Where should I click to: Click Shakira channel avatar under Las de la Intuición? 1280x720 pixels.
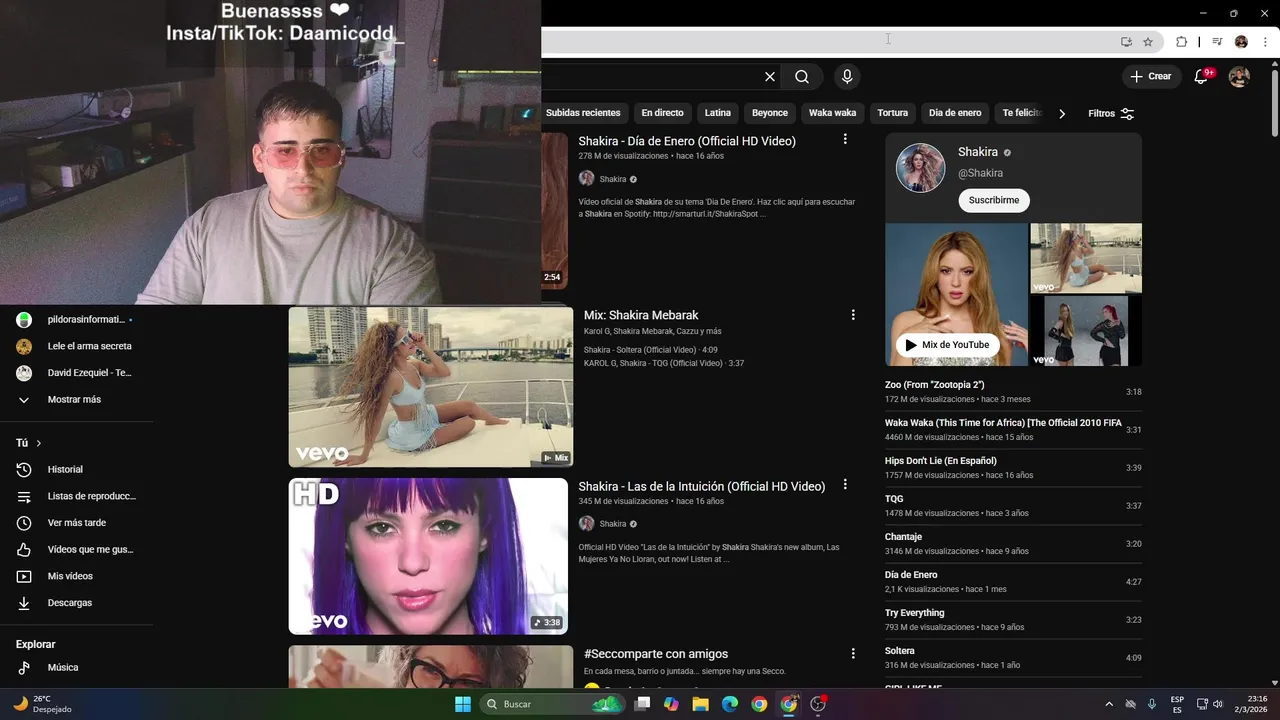click(586, 524)
